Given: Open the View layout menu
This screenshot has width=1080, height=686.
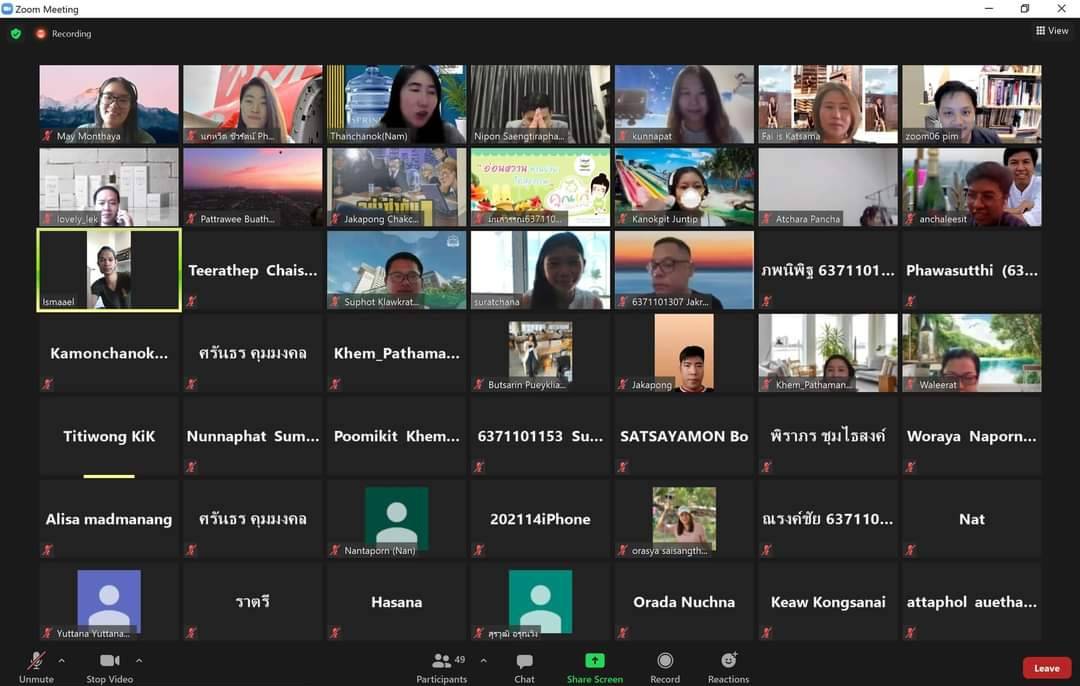Looking at the screenshot, I should (x=1052, y=31).
